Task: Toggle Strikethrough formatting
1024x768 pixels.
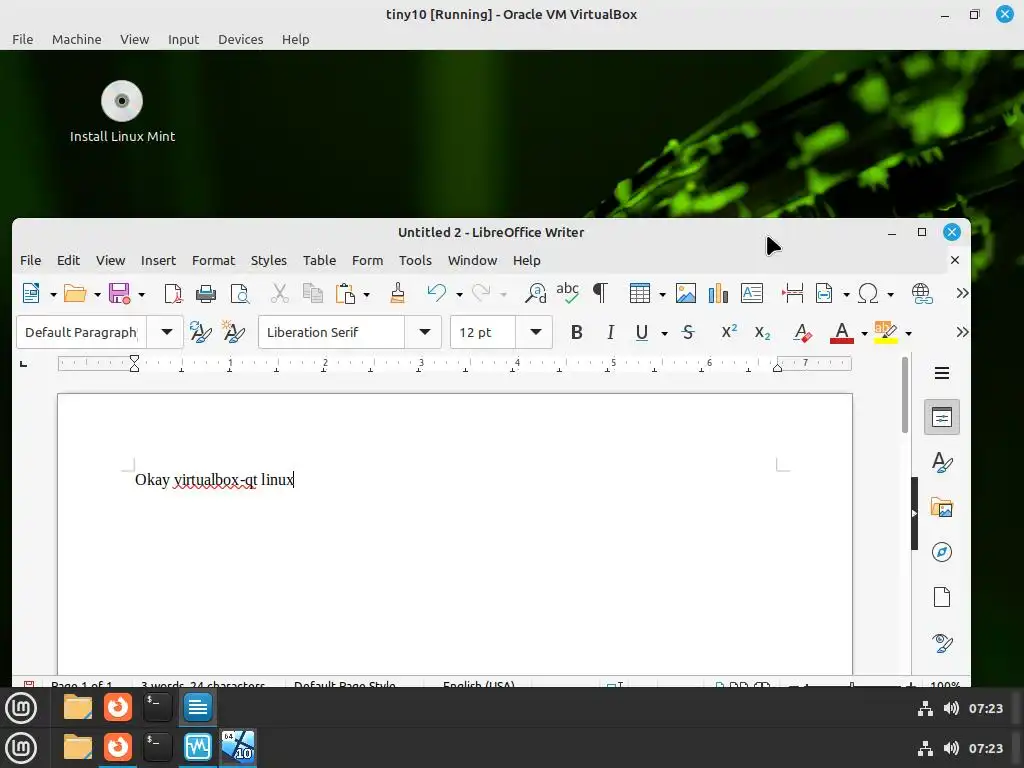Action: 688,332
